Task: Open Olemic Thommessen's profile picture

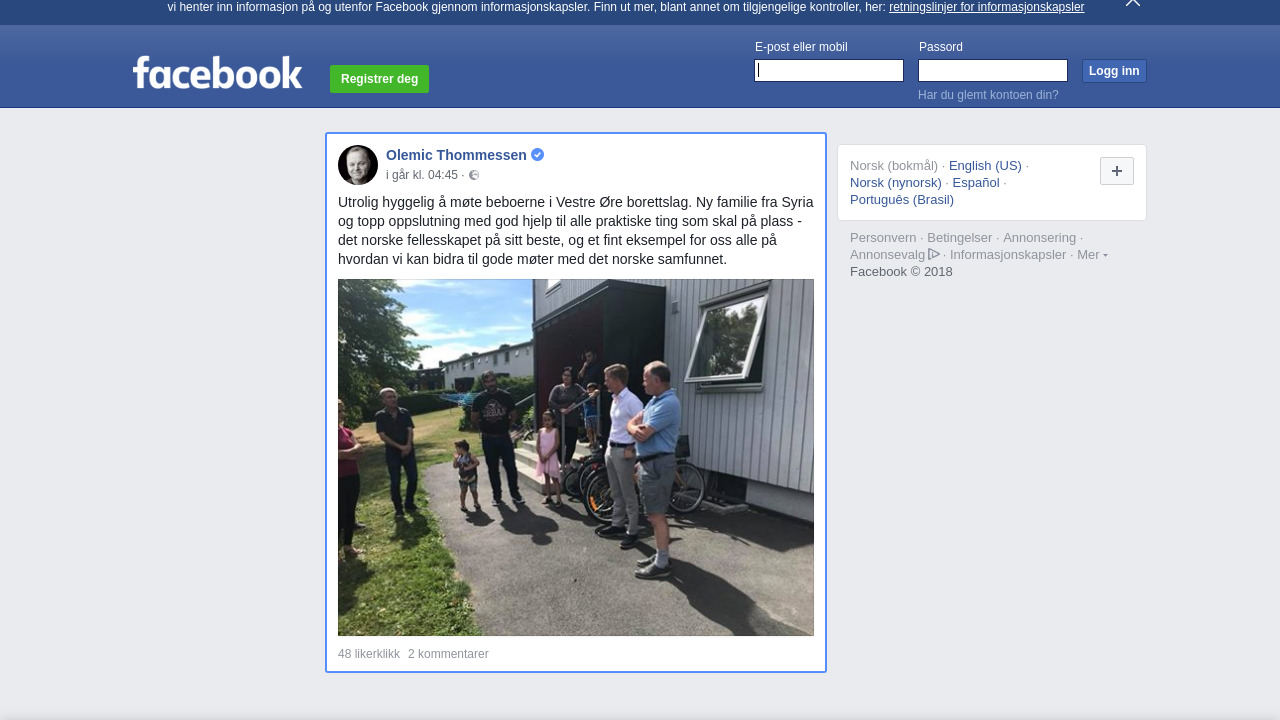Action: [x=358, y=165]
